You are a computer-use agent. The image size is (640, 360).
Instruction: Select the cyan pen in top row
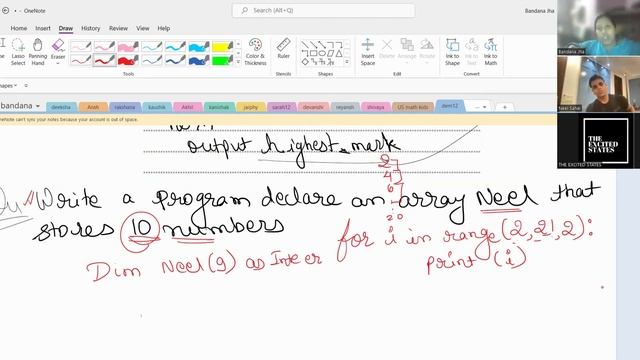[x=176, y=46]
